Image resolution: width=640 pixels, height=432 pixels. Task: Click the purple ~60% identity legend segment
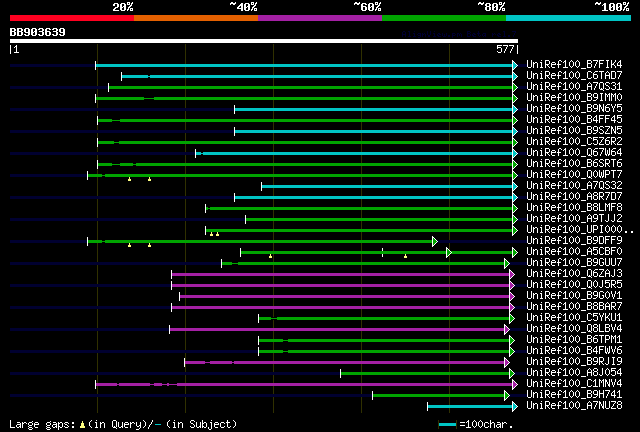tap(320, 18)
